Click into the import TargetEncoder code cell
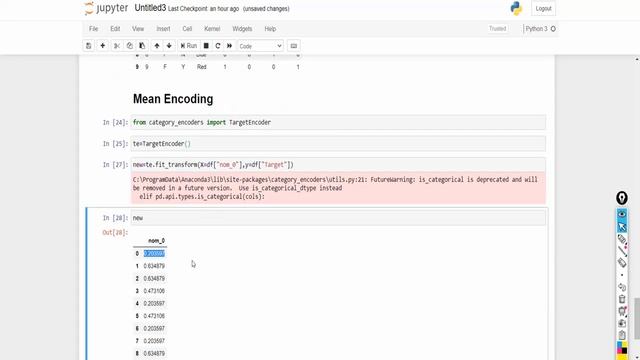 (338, 122)
